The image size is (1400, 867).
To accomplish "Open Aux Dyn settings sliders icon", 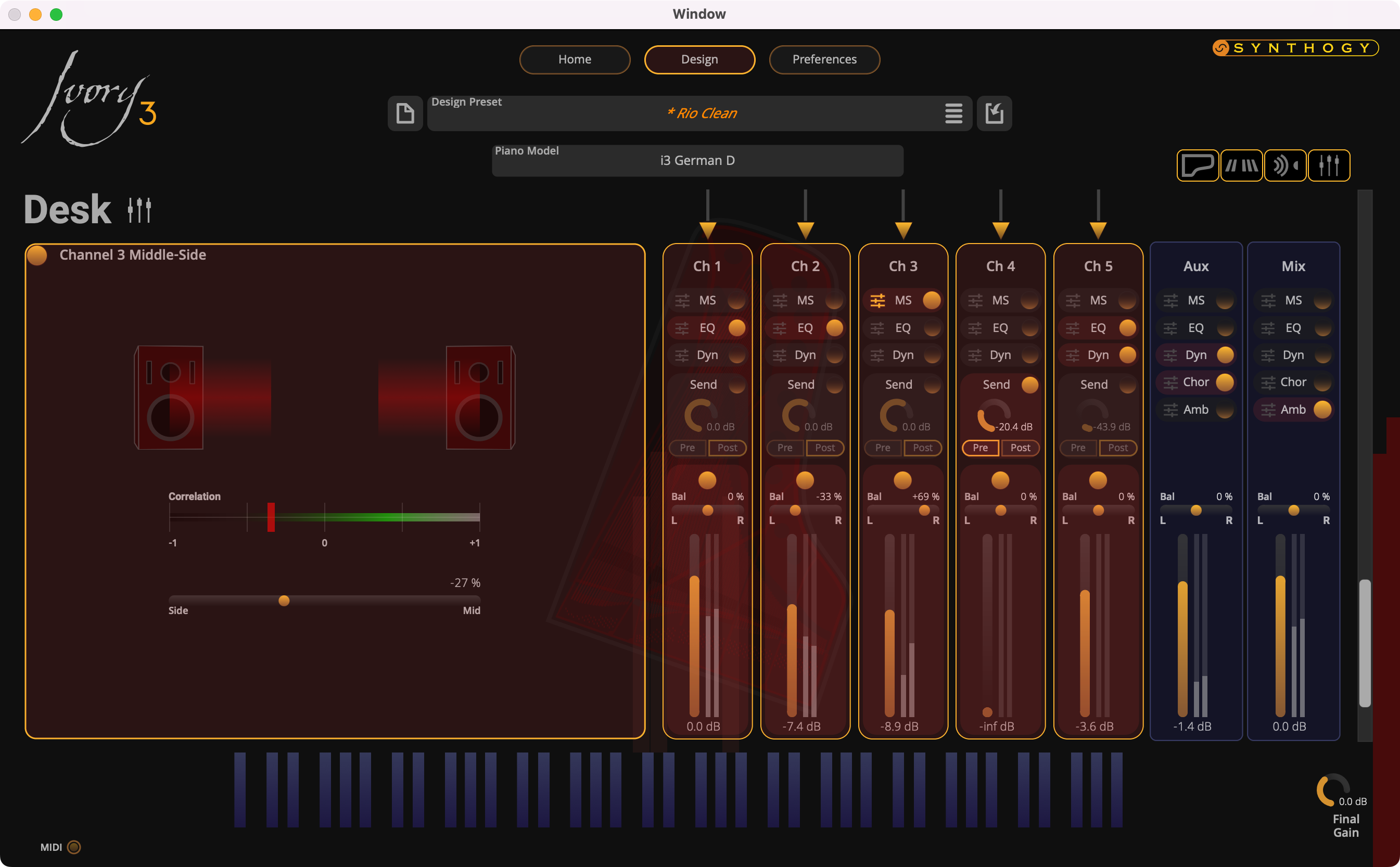I will [x=1170, y=355].
